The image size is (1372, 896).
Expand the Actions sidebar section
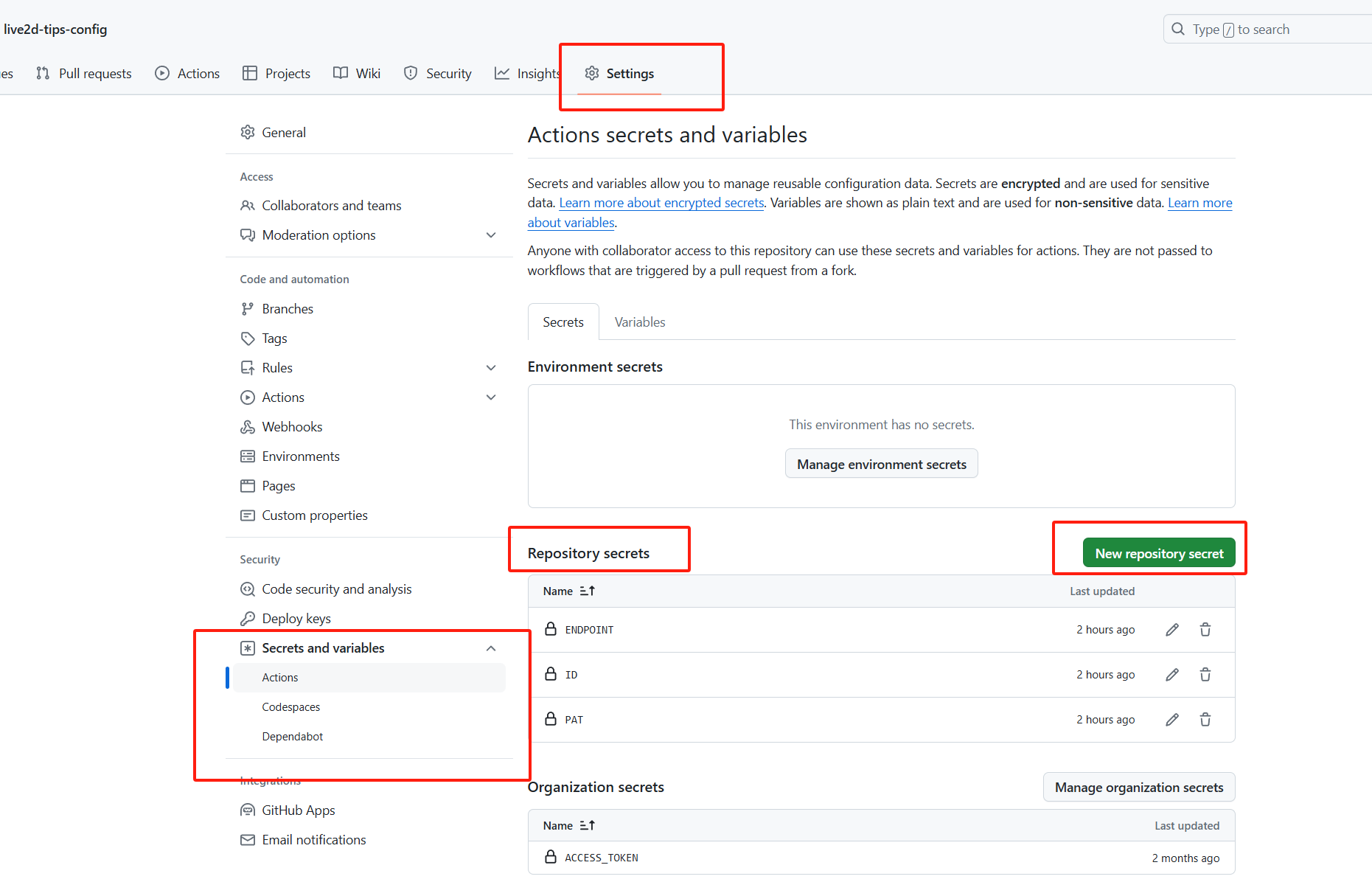(x=491, y=397)
